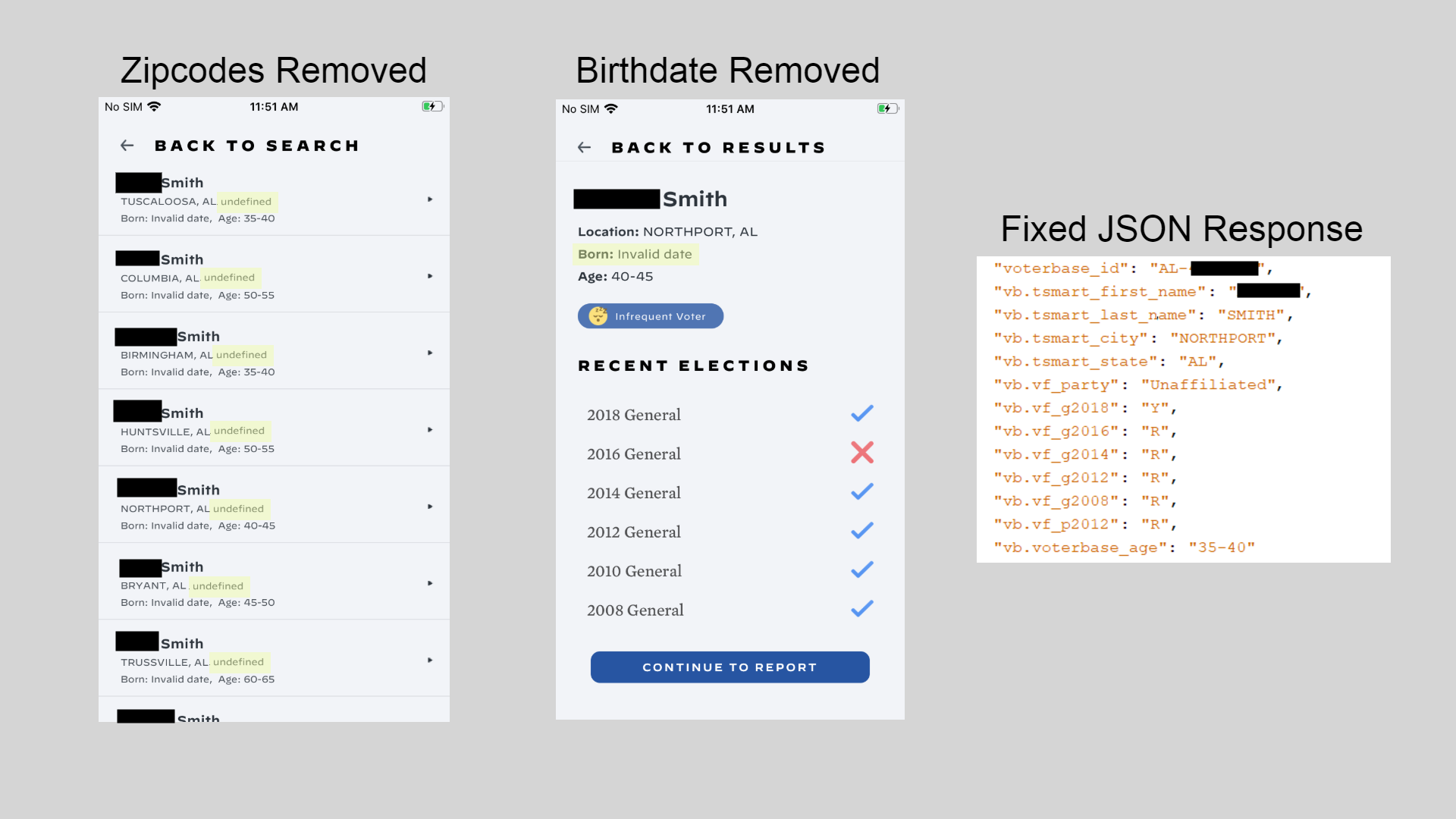
Task: Expand the Tuscaloosa, AL Smith result arrow
Action: [x=430, y=199]
